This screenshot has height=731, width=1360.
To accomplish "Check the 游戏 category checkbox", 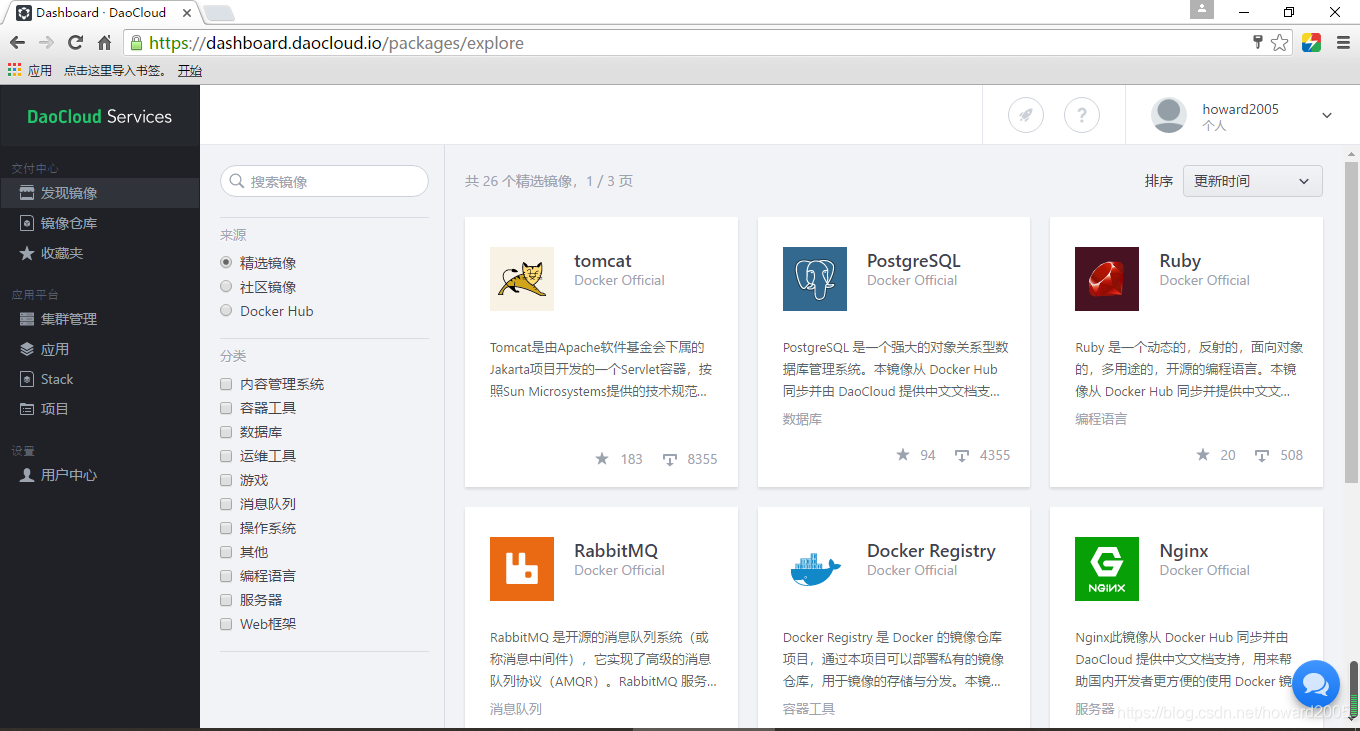I will [226, 480].
